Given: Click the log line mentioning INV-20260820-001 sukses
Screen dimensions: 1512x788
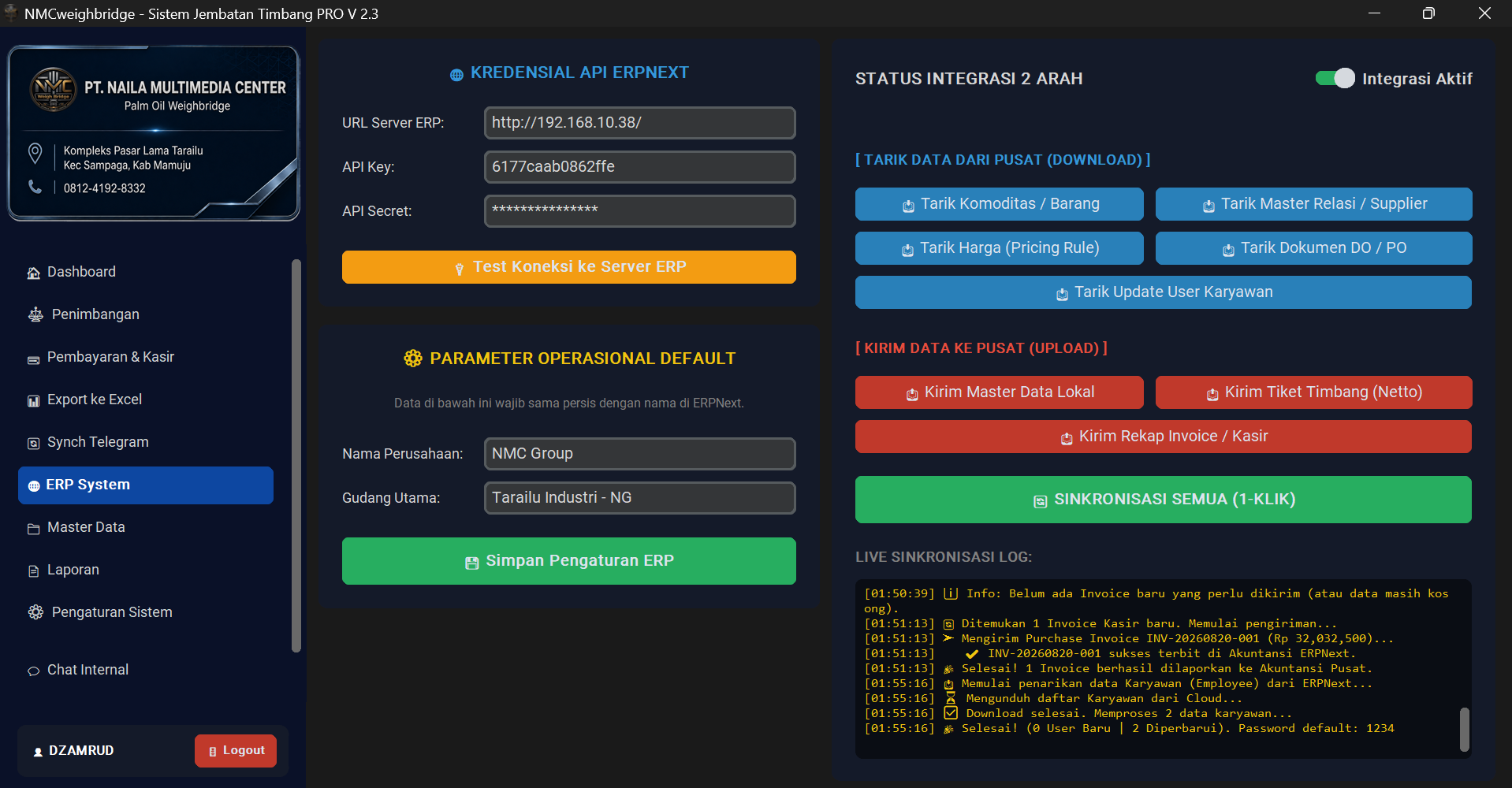Looking at the screenshot, I should (1111, 653).
